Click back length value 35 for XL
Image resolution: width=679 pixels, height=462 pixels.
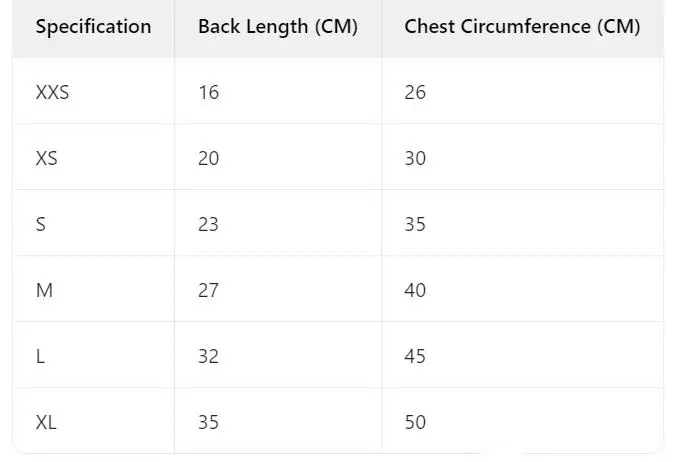(x=208, y=422)
